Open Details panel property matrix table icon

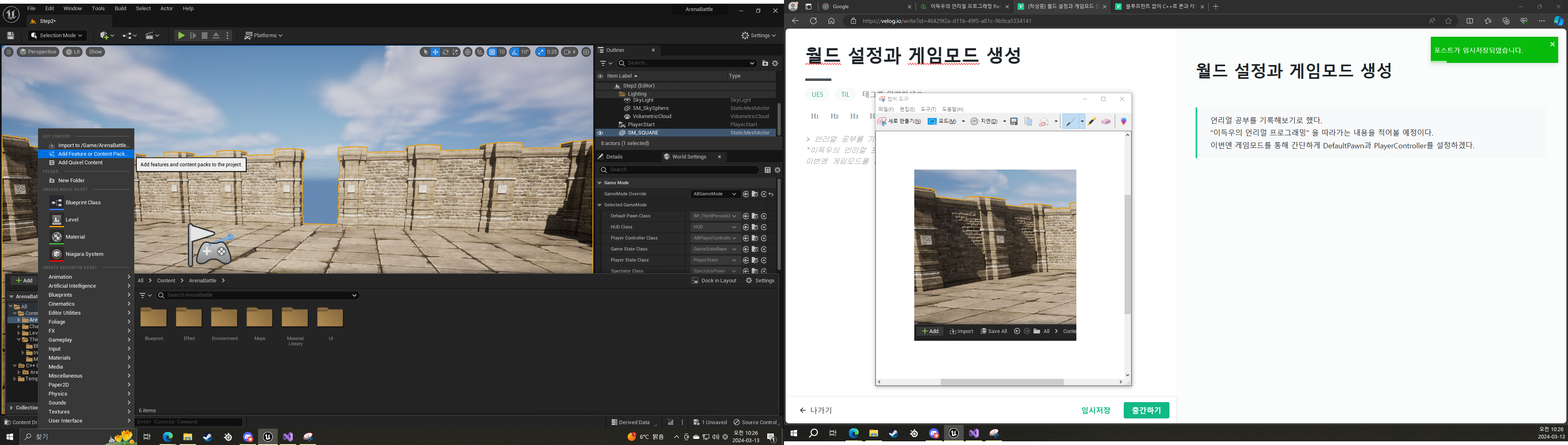tap(768, 170)
